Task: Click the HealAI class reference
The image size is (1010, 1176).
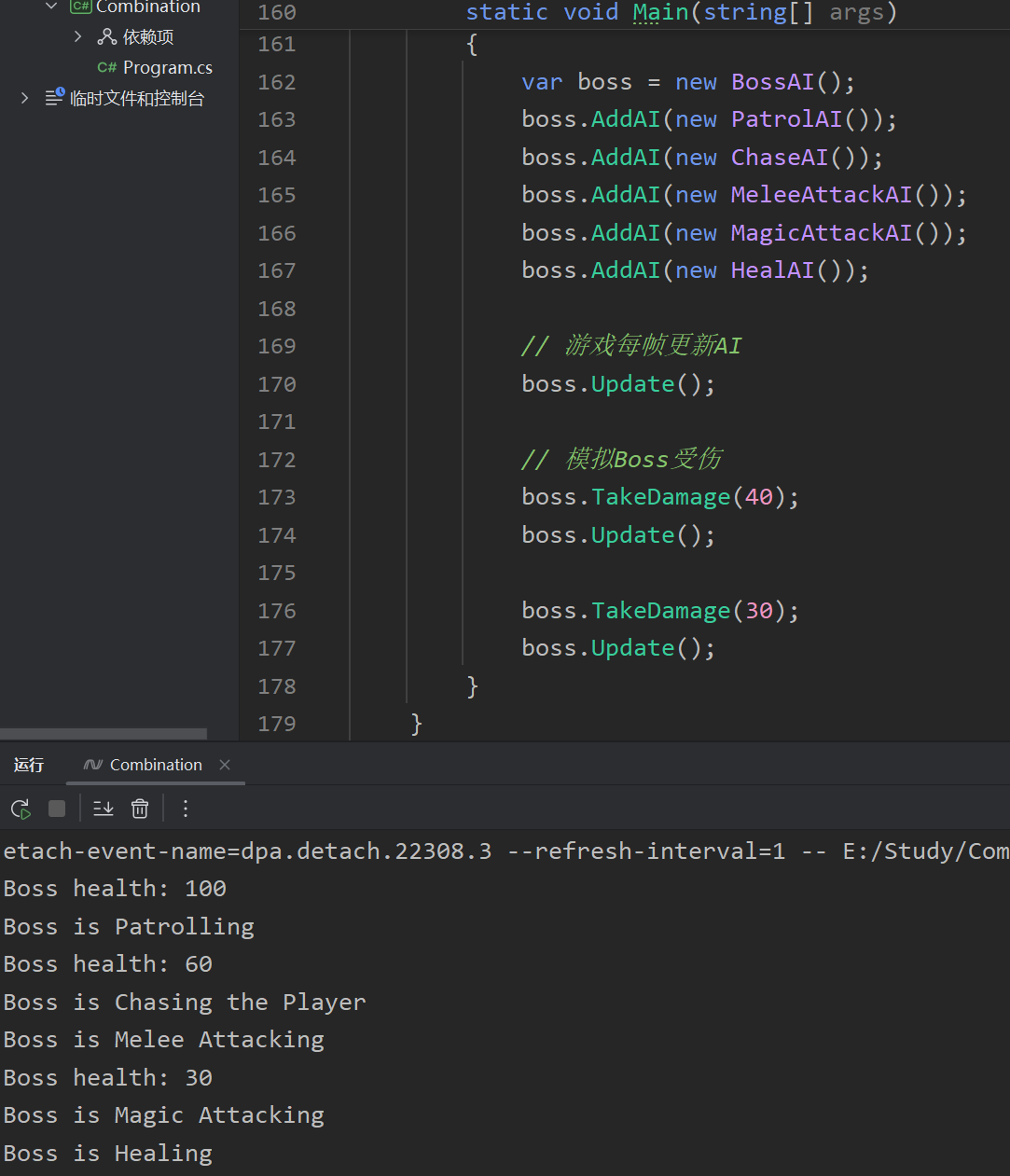Action: (x=771, y=270)
